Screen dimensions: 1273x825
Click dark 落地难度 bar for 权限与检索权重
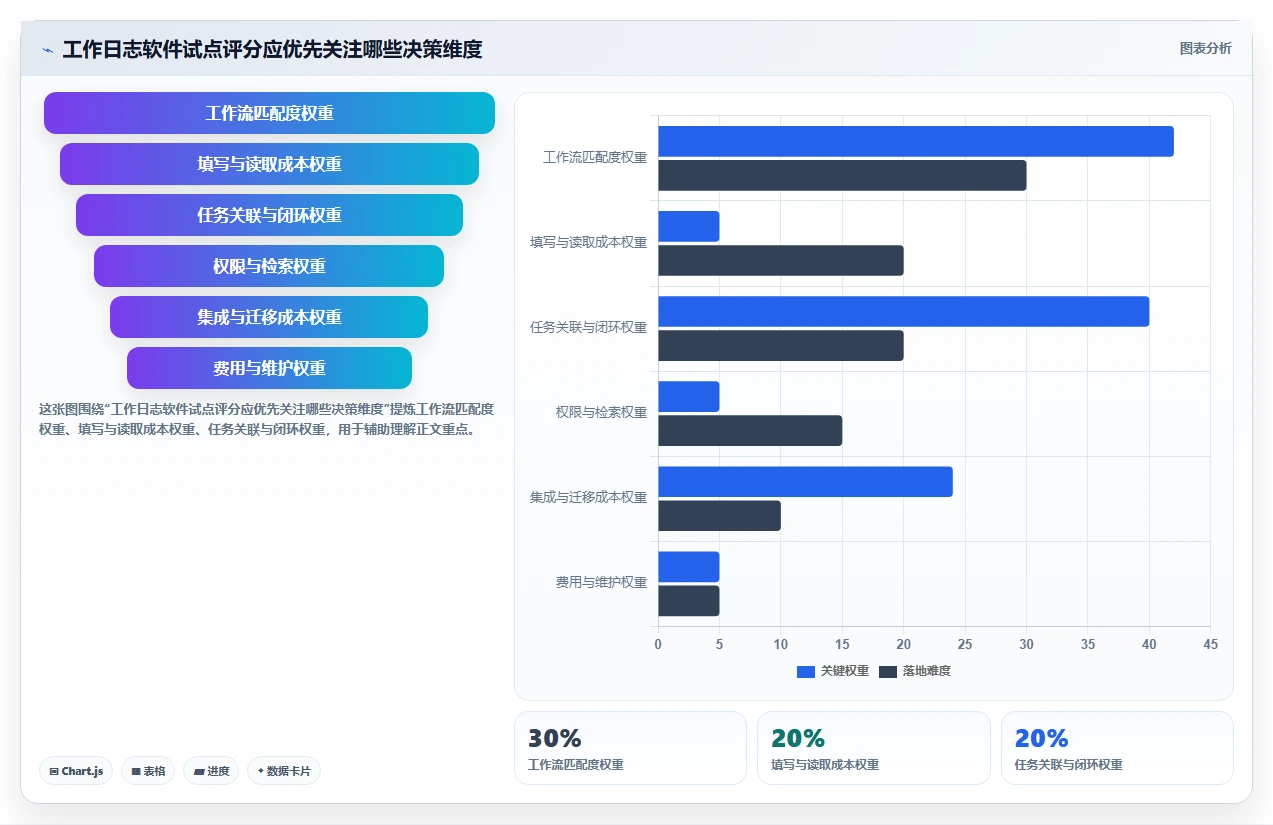pyautogui.click(x=750, y=430)
